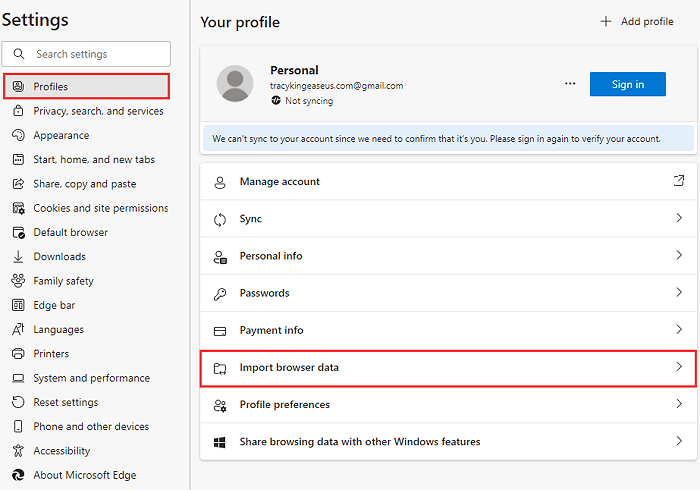Click the Personal profile avatar picture
Image resolution: width=700 pixels, height=490 pixels.
pyautogui.click(x=235, y=84)
